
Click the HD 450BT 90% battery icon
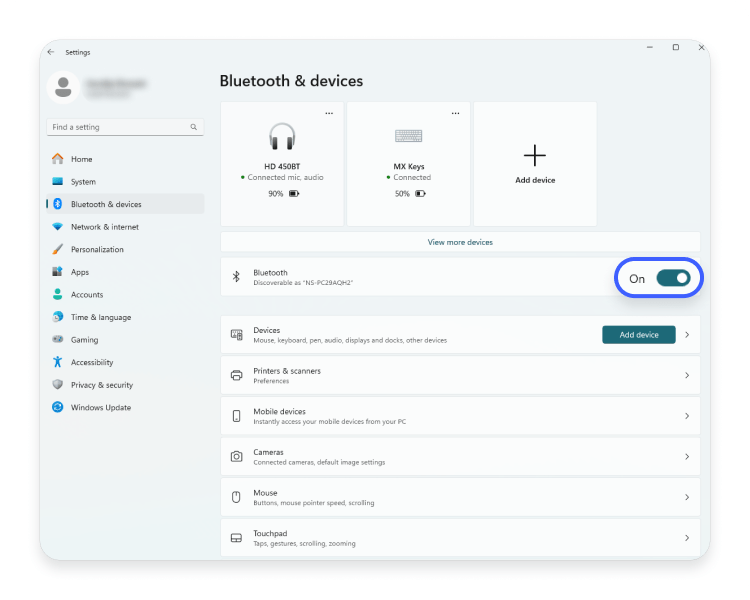click(294, 193)
